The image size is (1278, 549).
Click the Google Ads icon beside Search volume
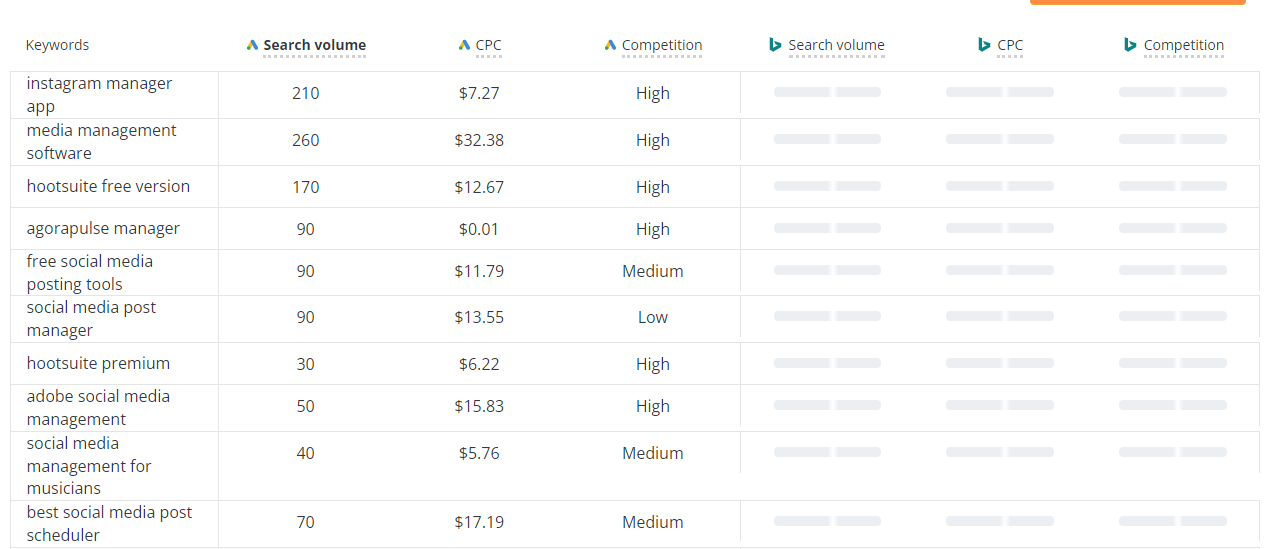click(x=252, y=45)
